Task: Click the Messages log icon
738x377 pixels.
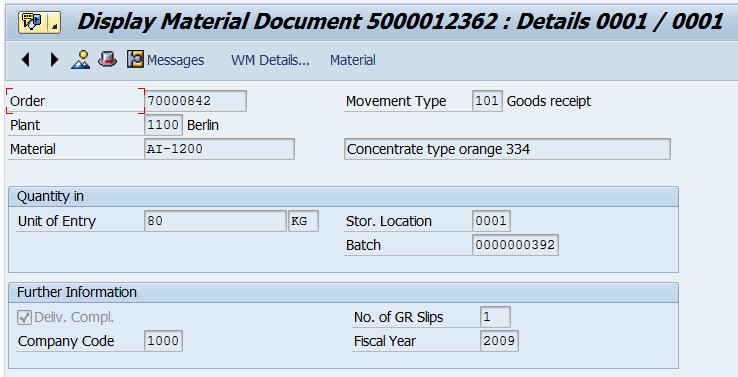Action: click(x=135, y=59)
